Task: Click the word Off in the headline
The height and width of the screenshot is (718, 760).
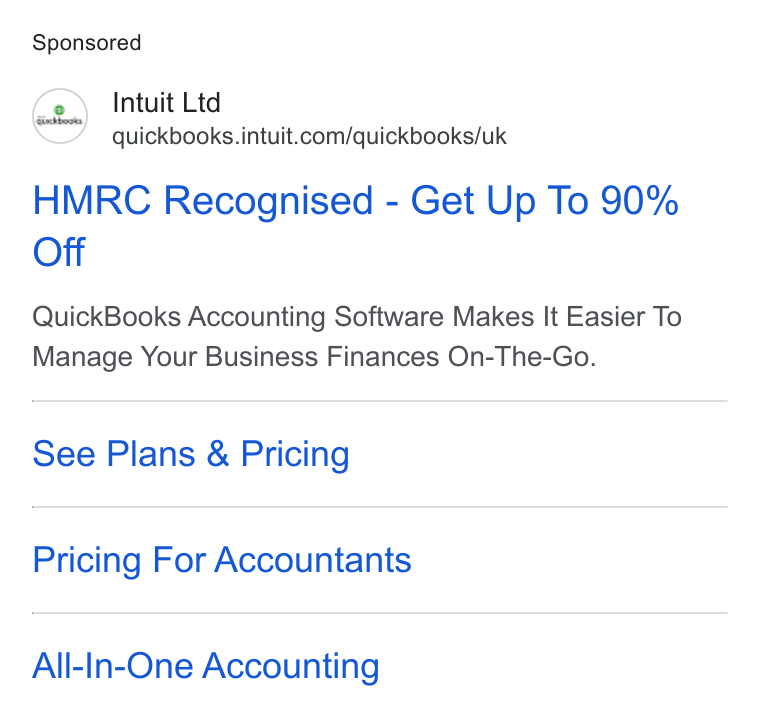Action: coord(59,252)
